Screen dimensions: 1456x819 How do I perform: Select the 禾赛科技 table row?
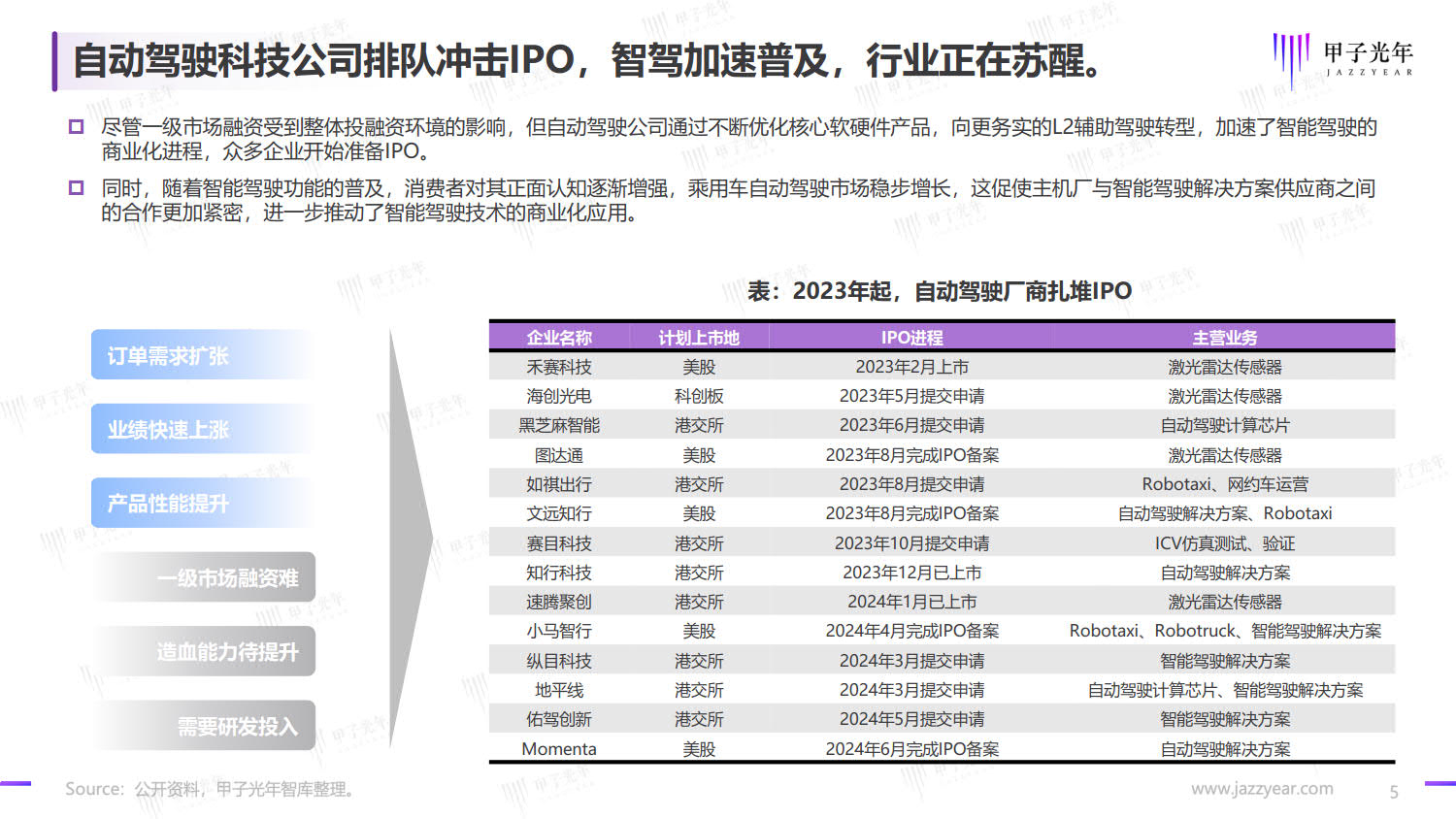coord(942,367)
